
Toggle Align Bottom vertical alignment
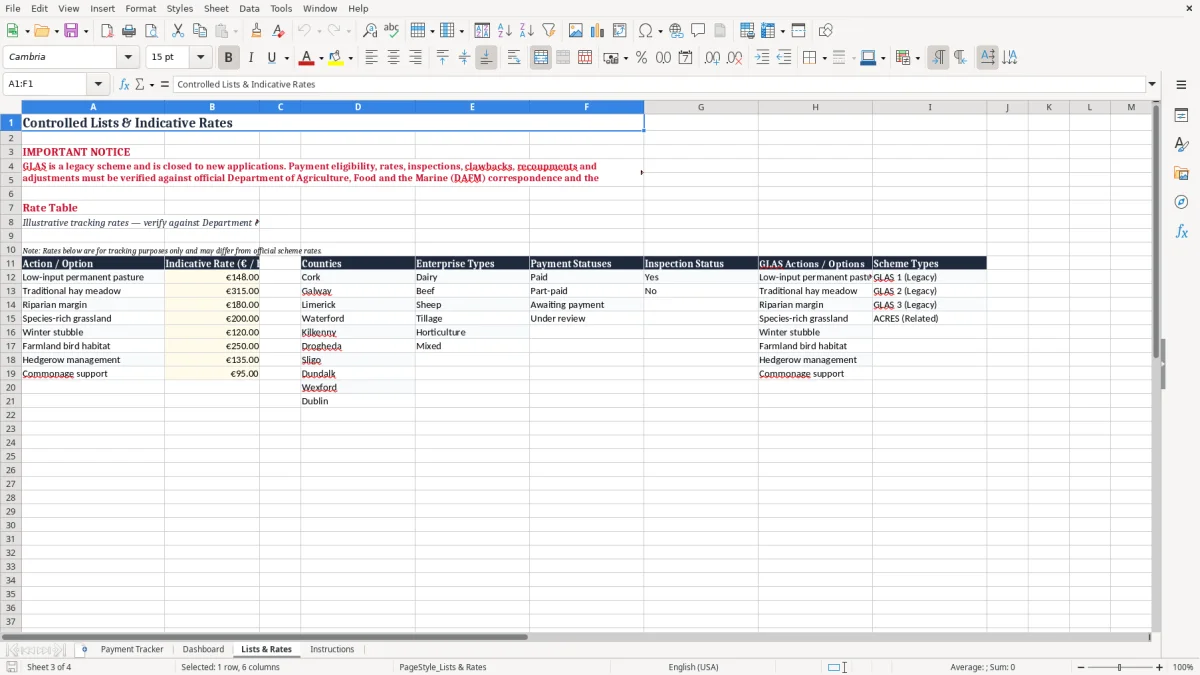click(x=486, y=58)
